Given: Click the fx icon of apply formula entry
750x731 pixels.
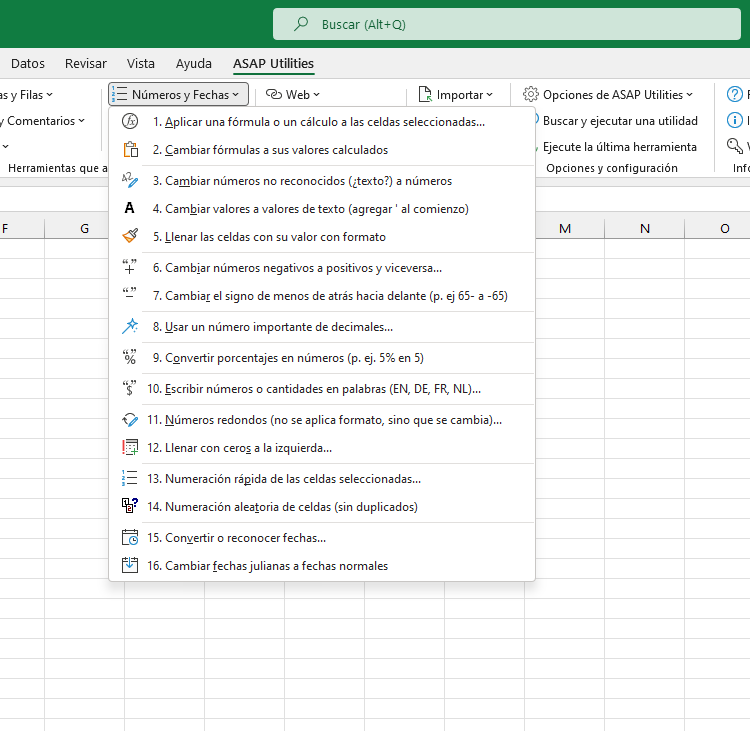Looking at the screenshot, I should 130,122.
